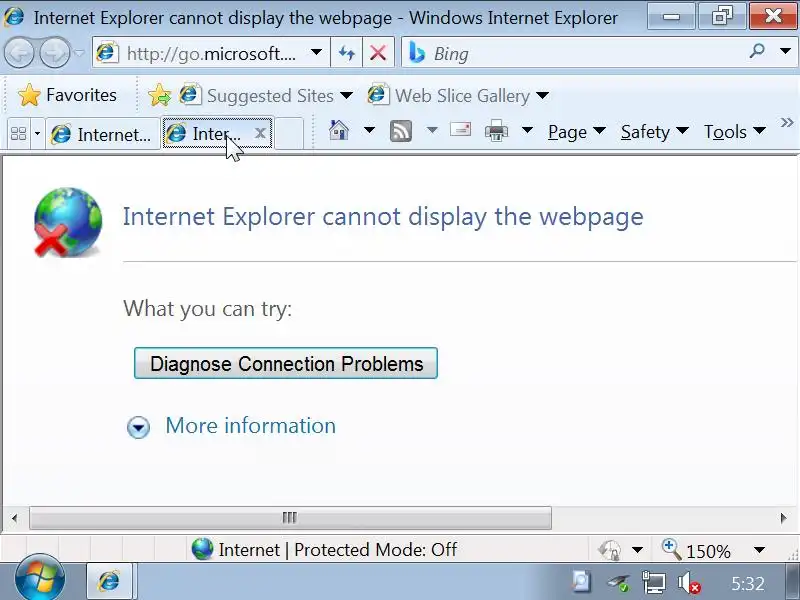Click the scroll right arrow
This screenshot has height=600, width=800.
click(x=784, y=518)
